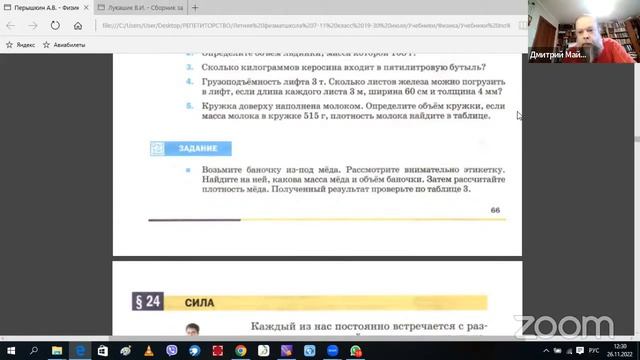This screenshot has width=640, height=360.
Task: Open the red square app in taskbar
Action: coord(218,351)
